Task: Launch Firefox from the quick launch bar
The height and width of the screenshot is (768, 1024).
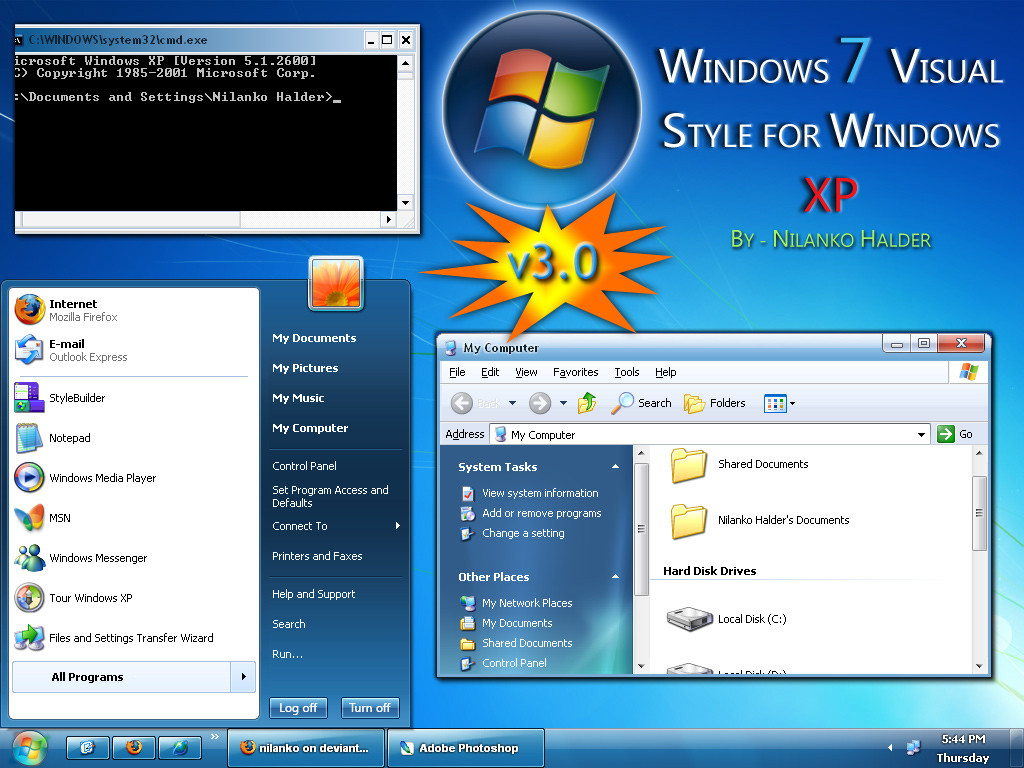Action: click(134, 748)
